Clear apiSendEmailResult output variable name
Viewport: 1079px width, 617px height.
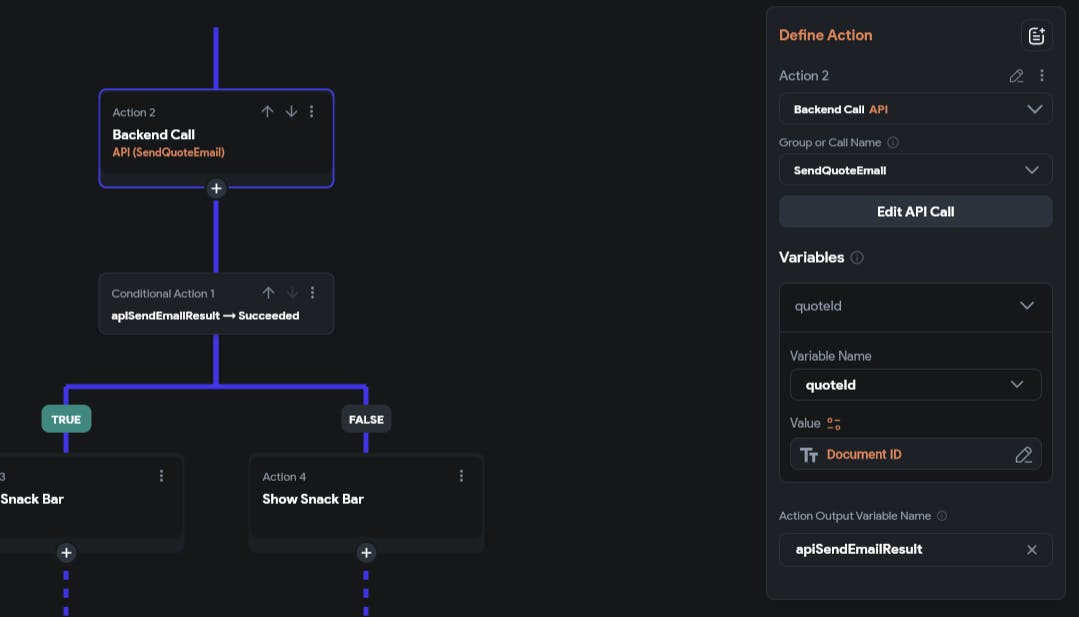pyautogui.click(x=1032, y=550)
